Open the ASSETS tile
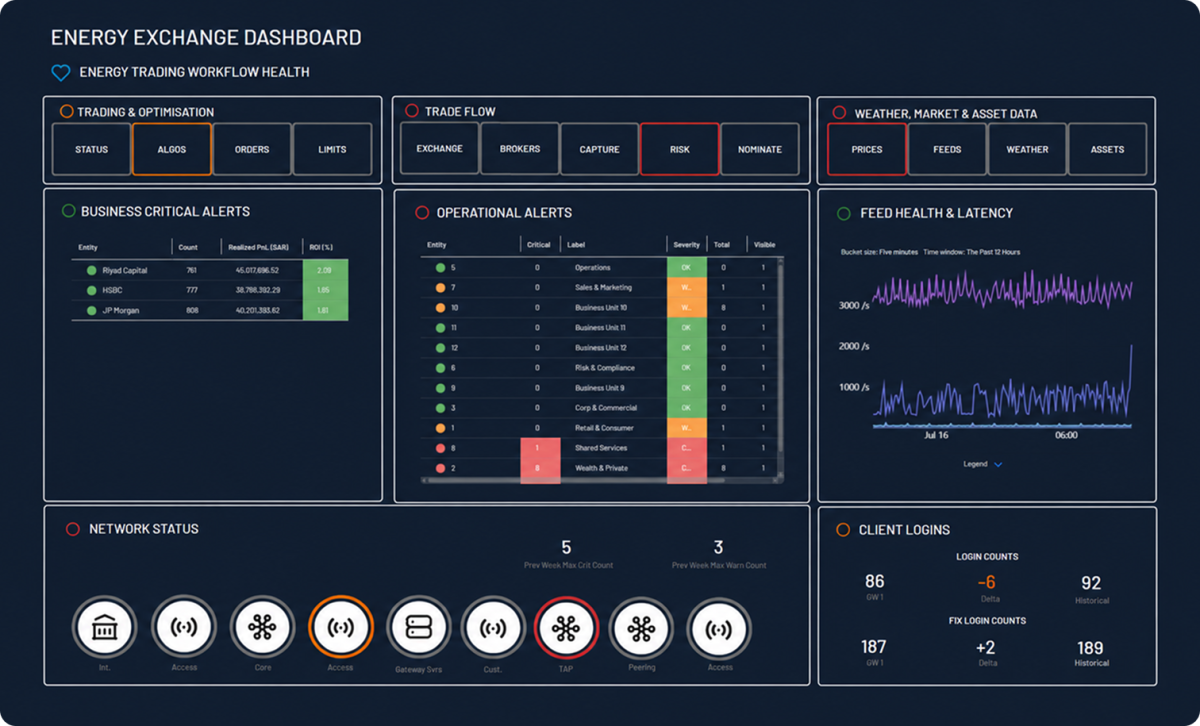This screenshot has width=1200, height=726. pos(1107,149)
